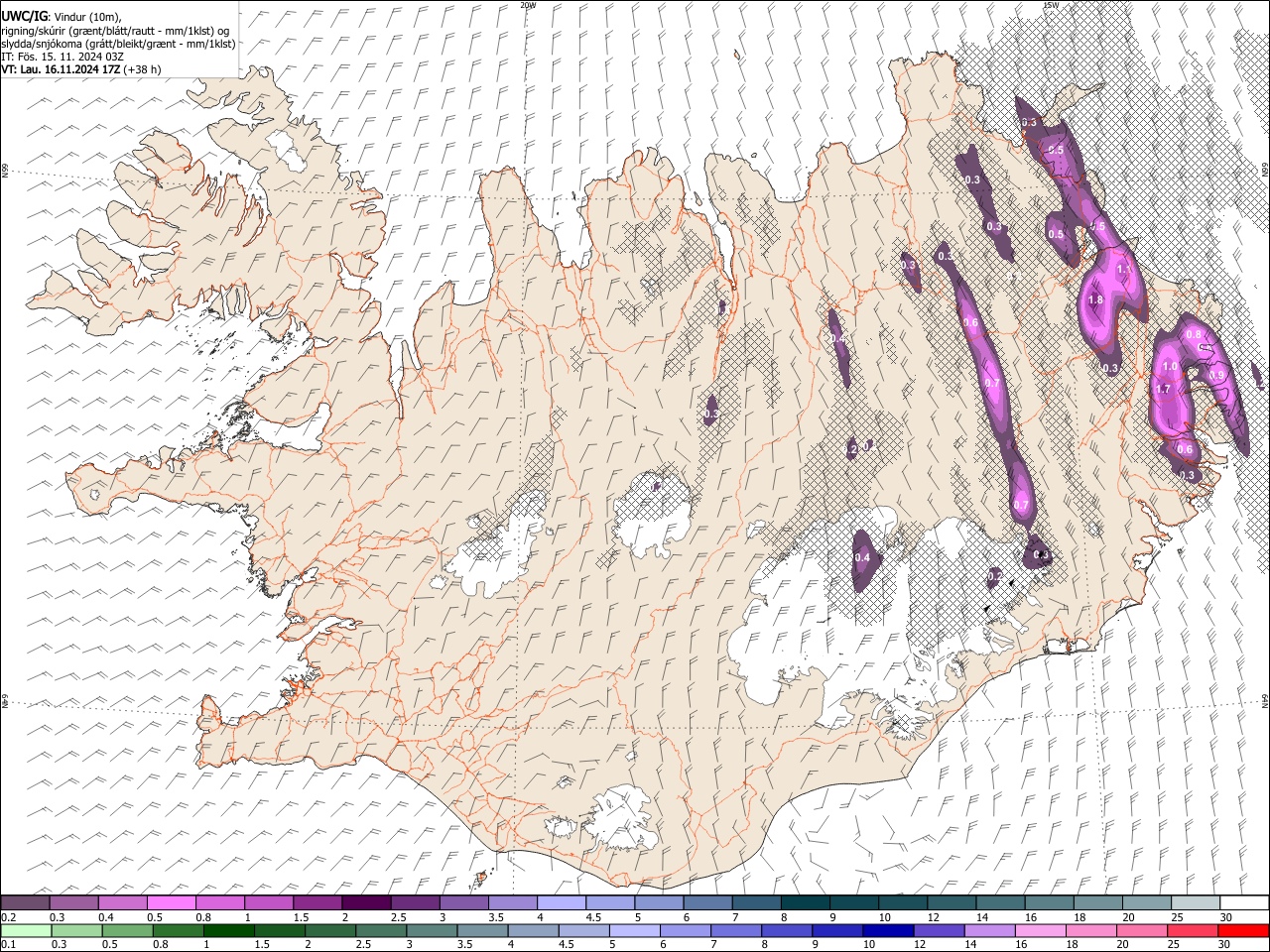Select the green 0.5 swatch in the lower scale
This screenshot has height=952, width=1270.
point(127,931)
